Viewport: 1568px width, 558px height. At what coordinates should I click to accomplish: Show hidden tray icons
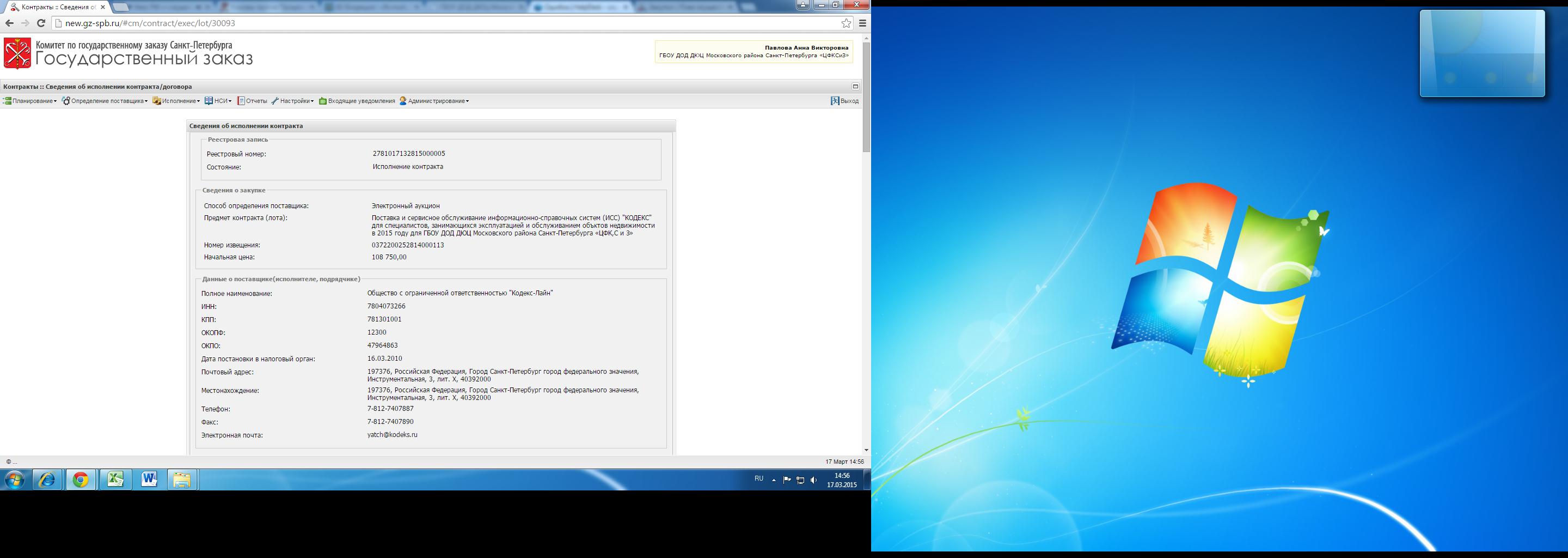coord(774,480)
